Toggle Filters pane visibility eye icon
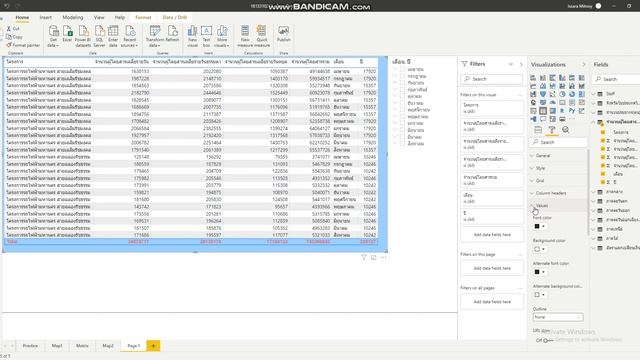 pyautogui.click(x=511, y=64)
